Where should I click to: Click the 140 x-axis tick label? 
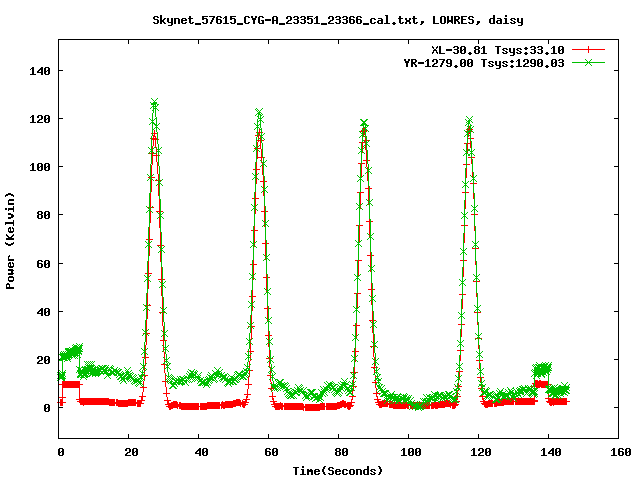pyautogui.click(x=550, y=452)
